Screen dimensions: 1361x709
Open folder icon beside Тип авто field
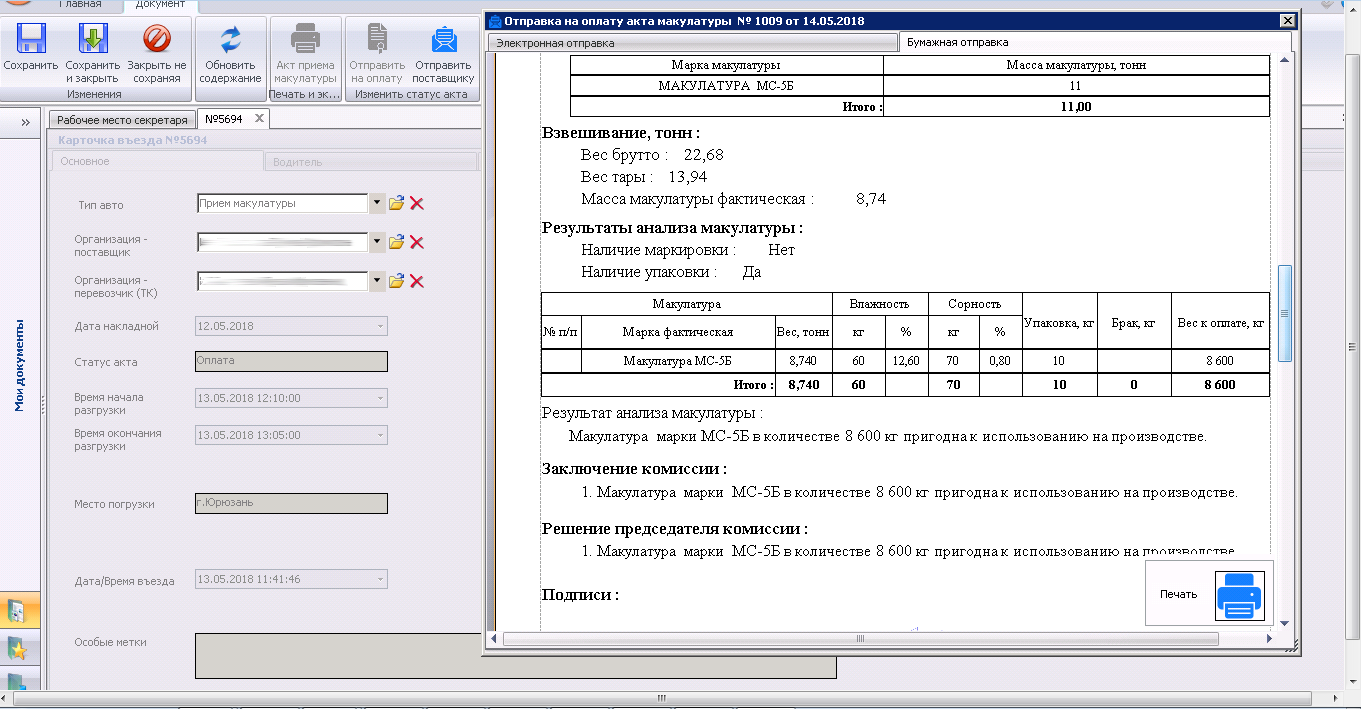point(396,203)
